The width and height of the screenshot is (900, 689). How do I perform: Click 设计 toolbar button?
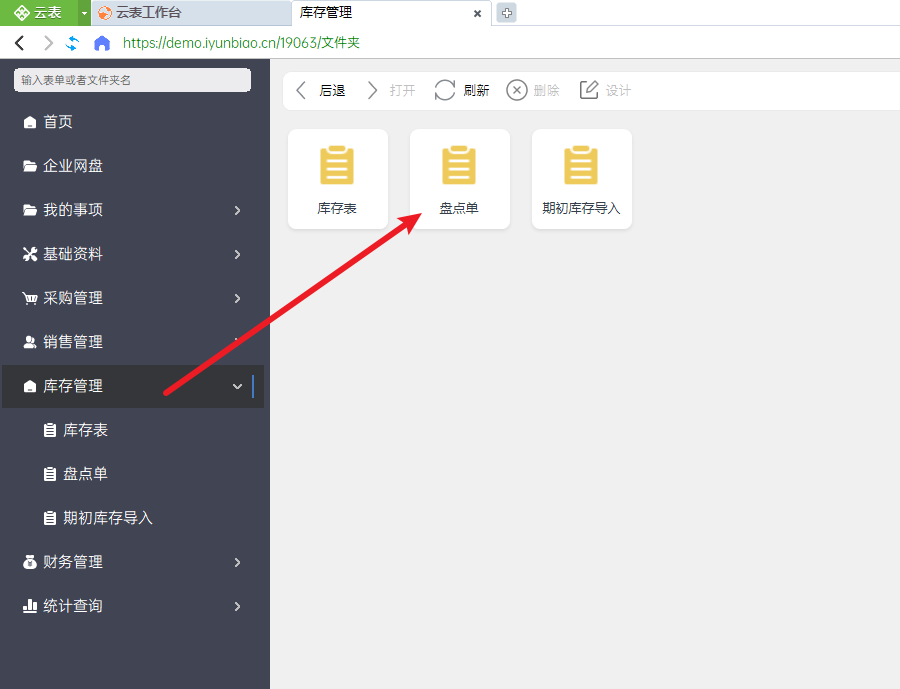[x=605, y=90]
